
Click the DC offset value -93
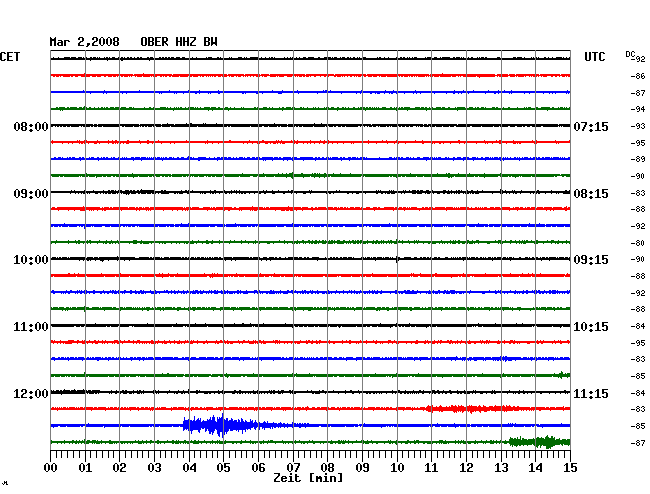[x=638, y=126]
